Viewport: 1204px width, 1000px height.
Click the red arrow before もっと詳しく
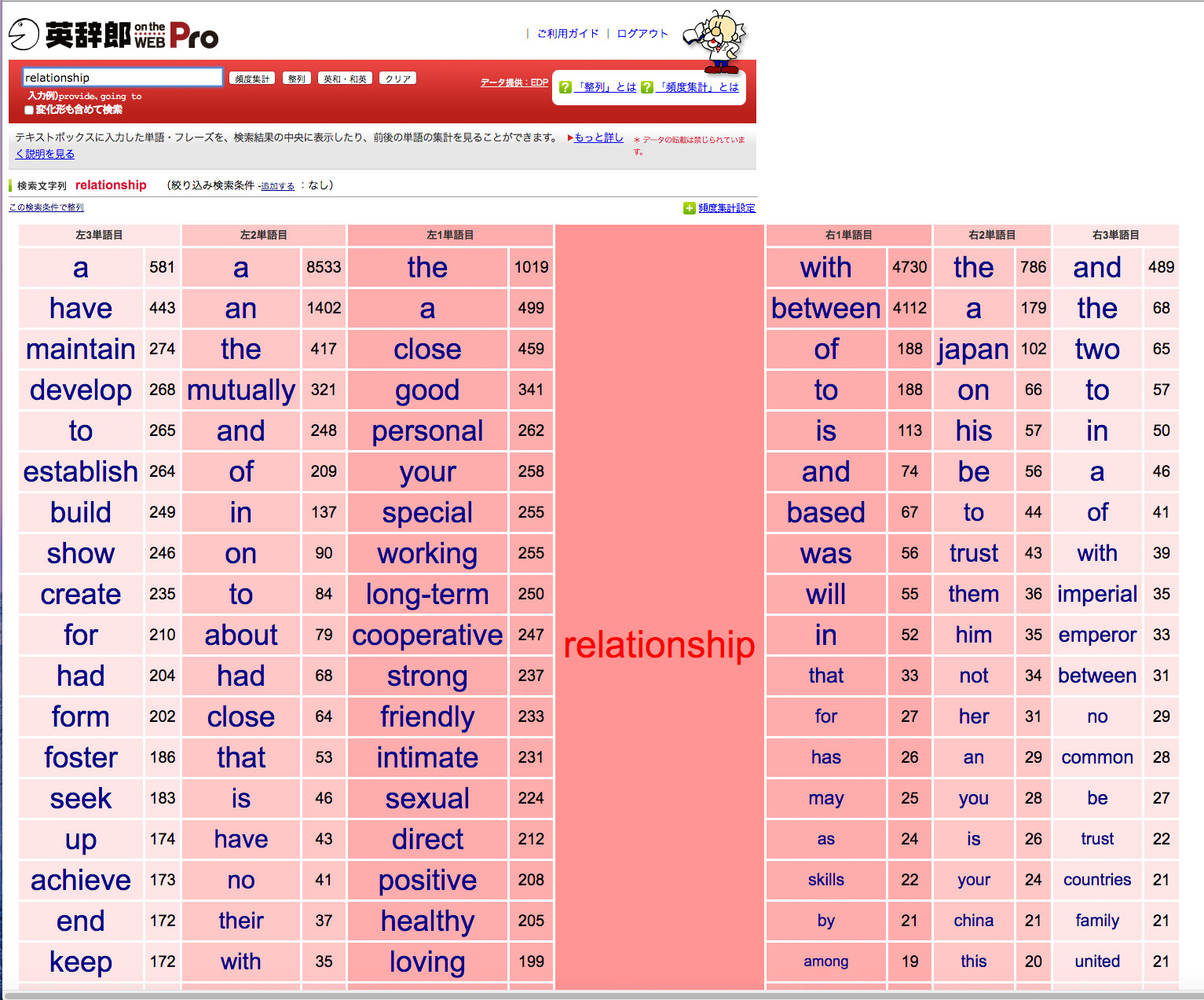tap(569, 137)
